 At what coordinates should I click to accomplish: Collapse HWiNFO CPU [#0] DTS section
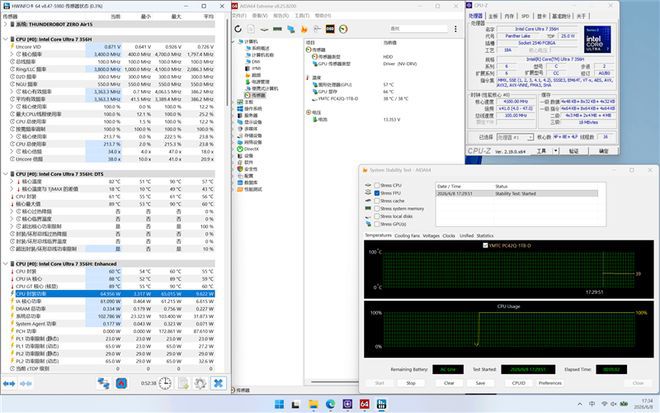[x=5, y=174]
